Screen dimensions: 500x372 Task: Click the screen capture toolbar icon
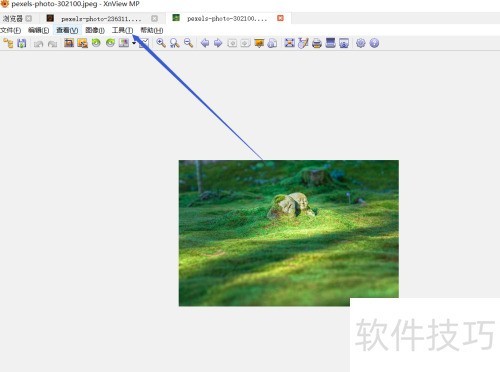pyautogui.click(x=344, y=43)
